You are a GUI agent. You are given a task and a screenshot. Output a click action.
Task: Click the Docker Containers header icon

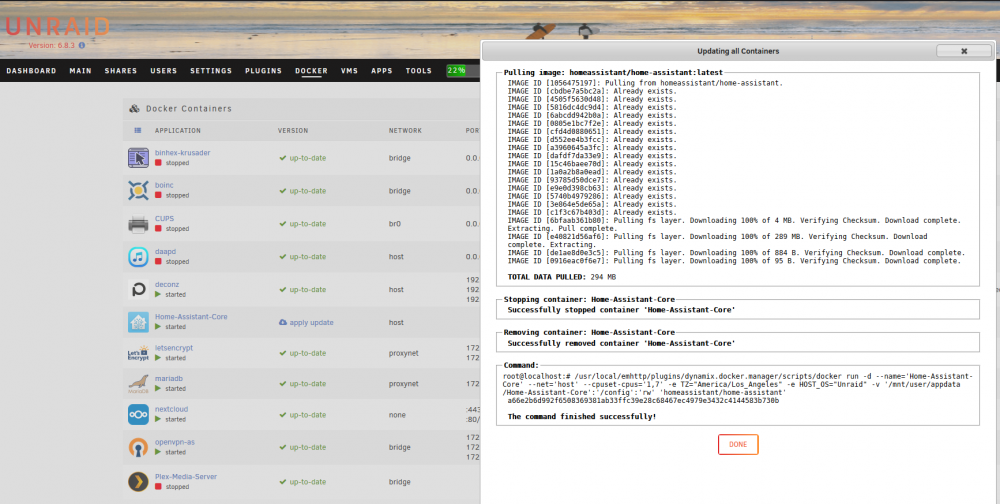tap(134, 108)
